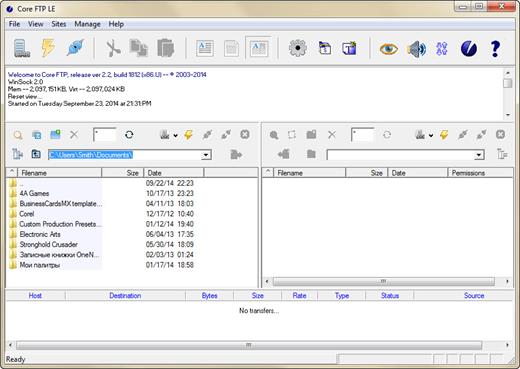Click the local parent folder up icon

pos(36,154)
